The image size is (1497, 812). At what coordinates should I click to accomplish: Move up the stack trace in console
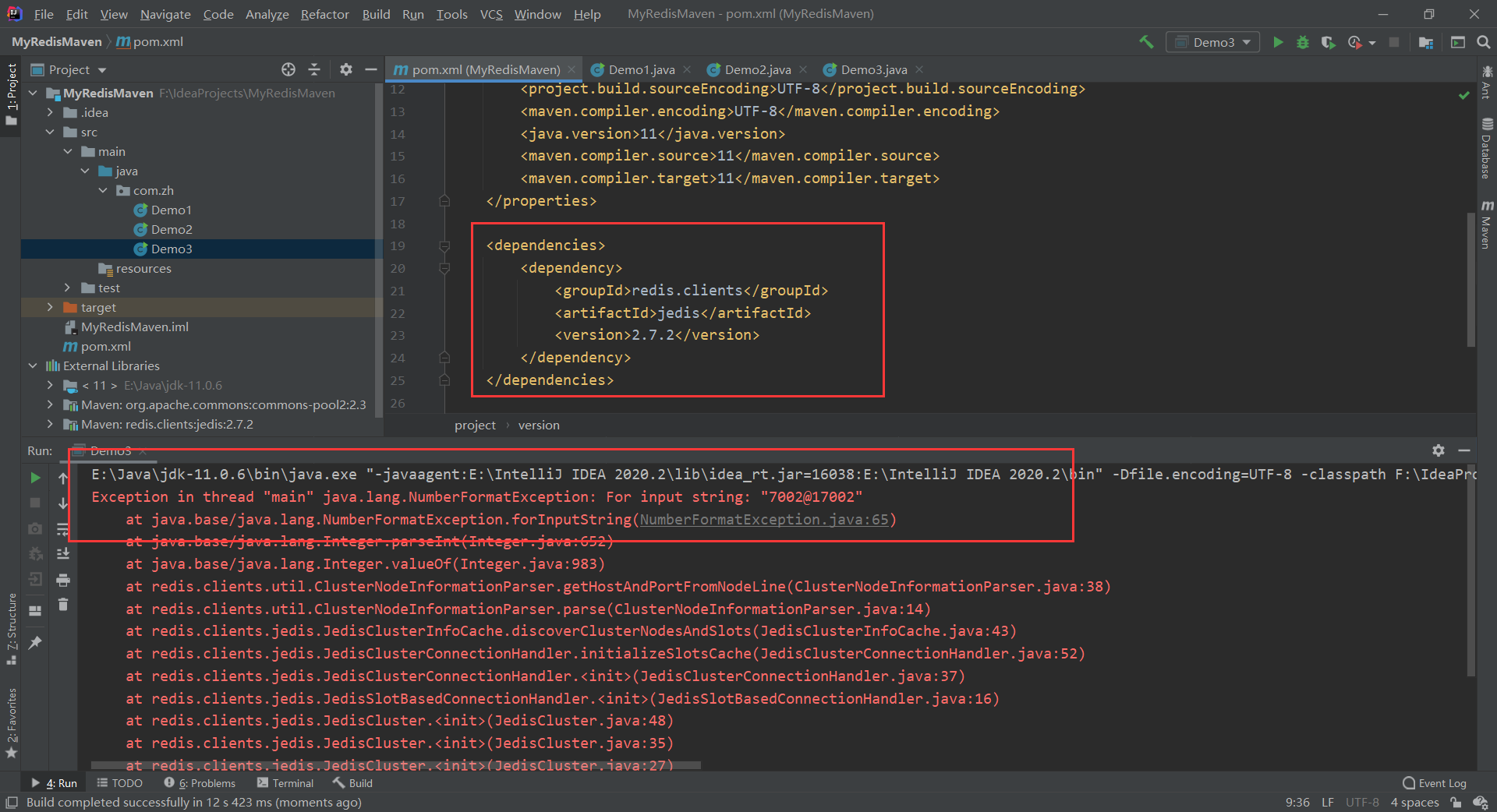tap(63, 478)
